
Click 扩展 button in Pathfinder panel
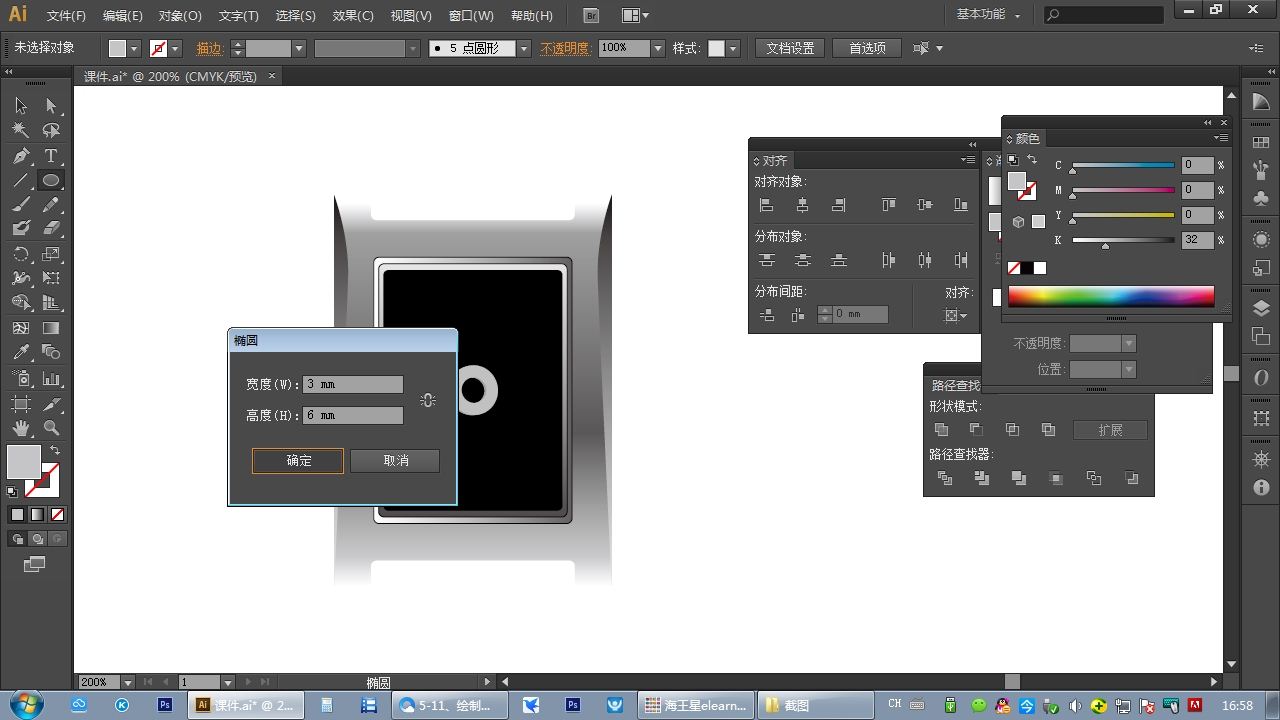coord(1110,430)
